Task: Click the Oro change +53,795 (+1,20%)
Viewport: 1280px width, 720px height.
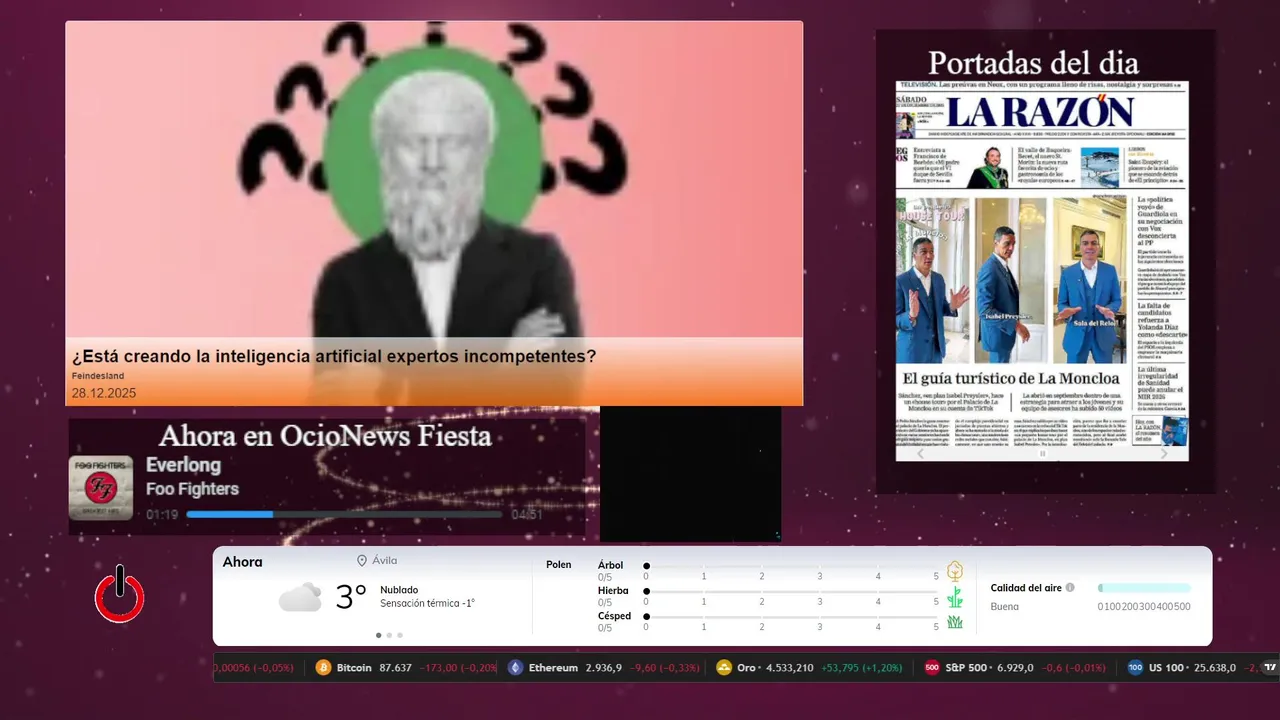Action: [x=861, y=668]
